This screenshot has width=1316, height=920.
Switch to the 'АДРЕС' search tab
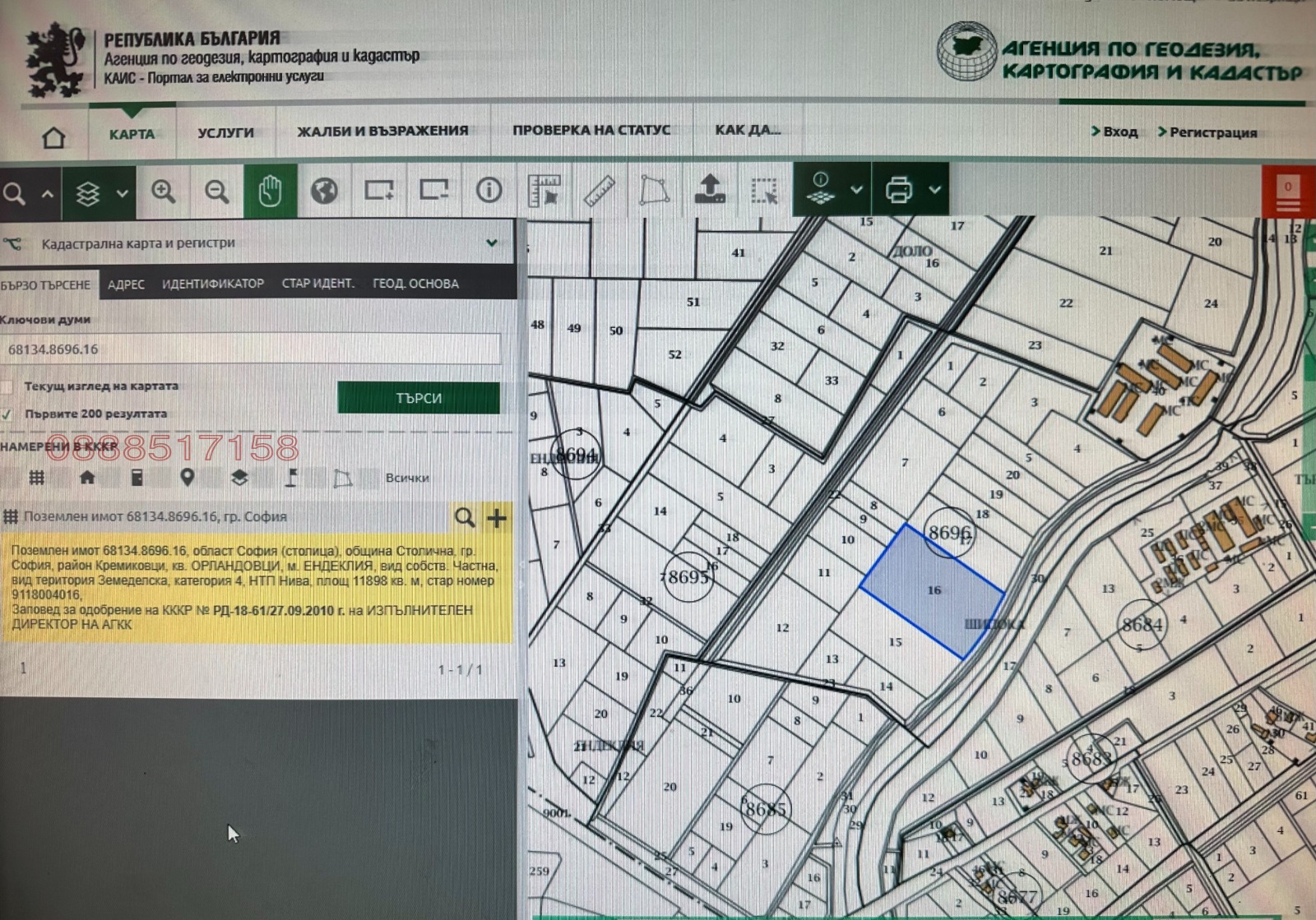[126, 284]
